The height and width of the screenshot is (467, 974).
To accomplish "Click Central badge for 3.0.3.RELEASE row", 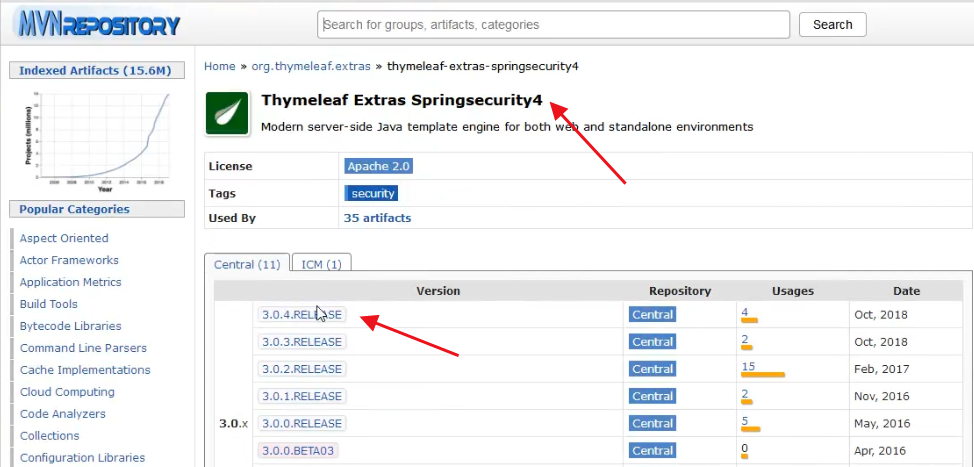I will click(x=652, y=341).
